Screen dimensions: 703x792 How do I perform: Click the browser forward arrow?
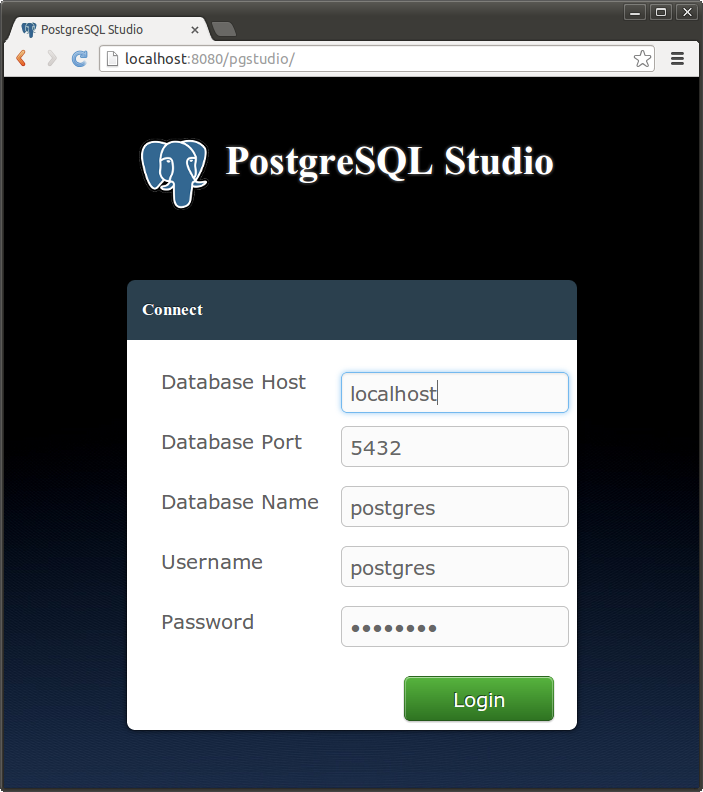pos(51,59)
